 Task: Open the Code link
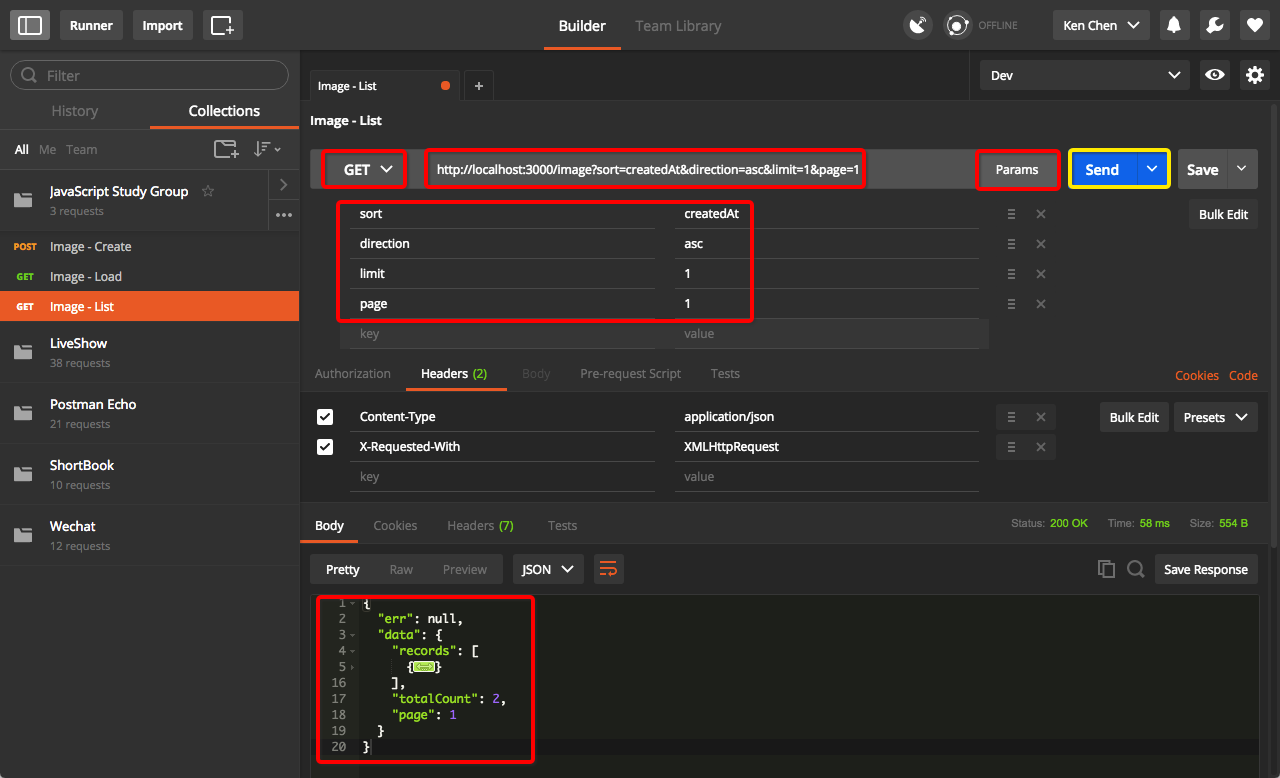tap(1243, 376)
